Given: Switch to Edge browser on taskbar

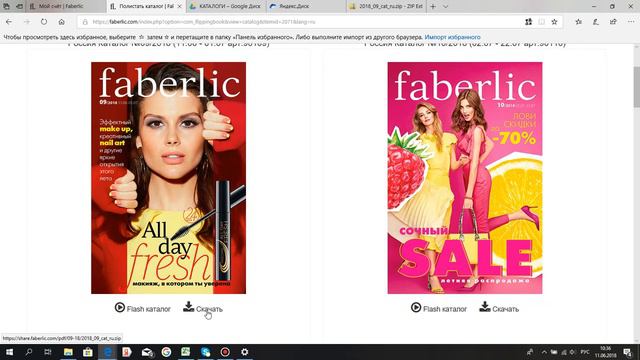Looking at the screenshot, I should [x=107, y=352].
